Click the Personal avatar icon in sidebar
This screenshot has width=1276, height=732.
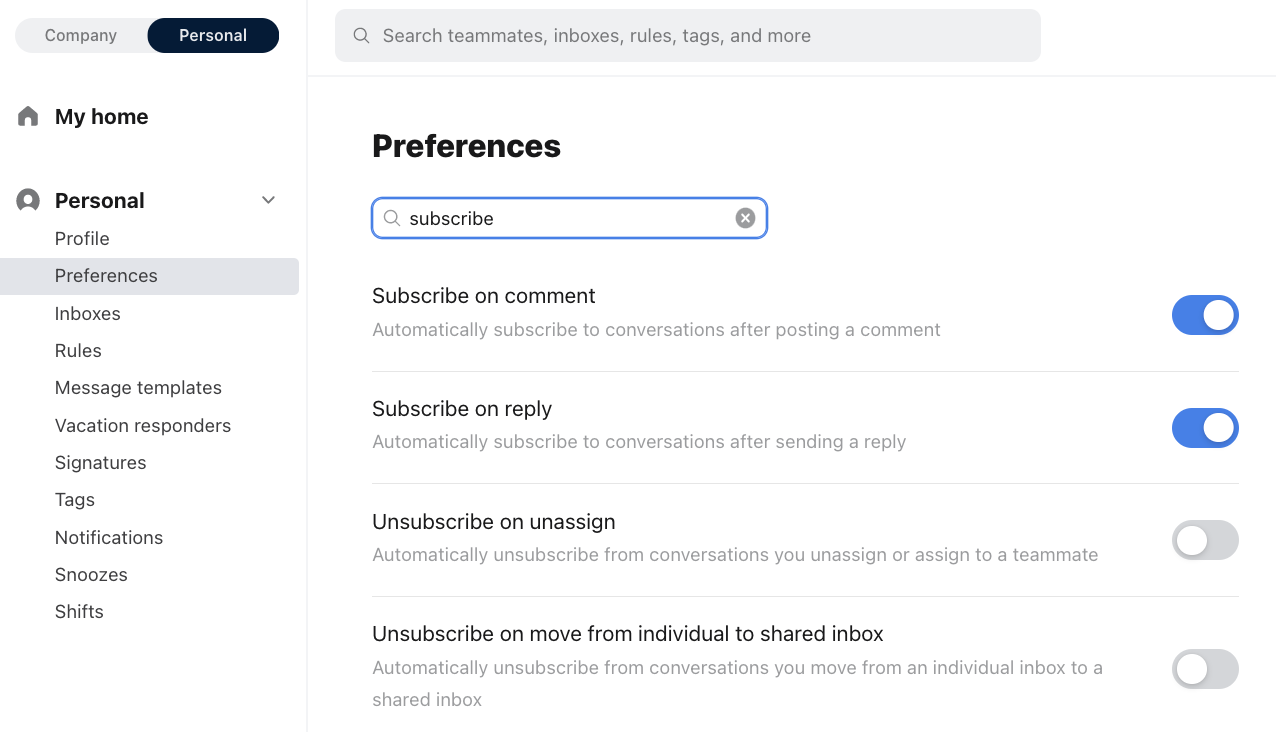click(x=28, y=200)
